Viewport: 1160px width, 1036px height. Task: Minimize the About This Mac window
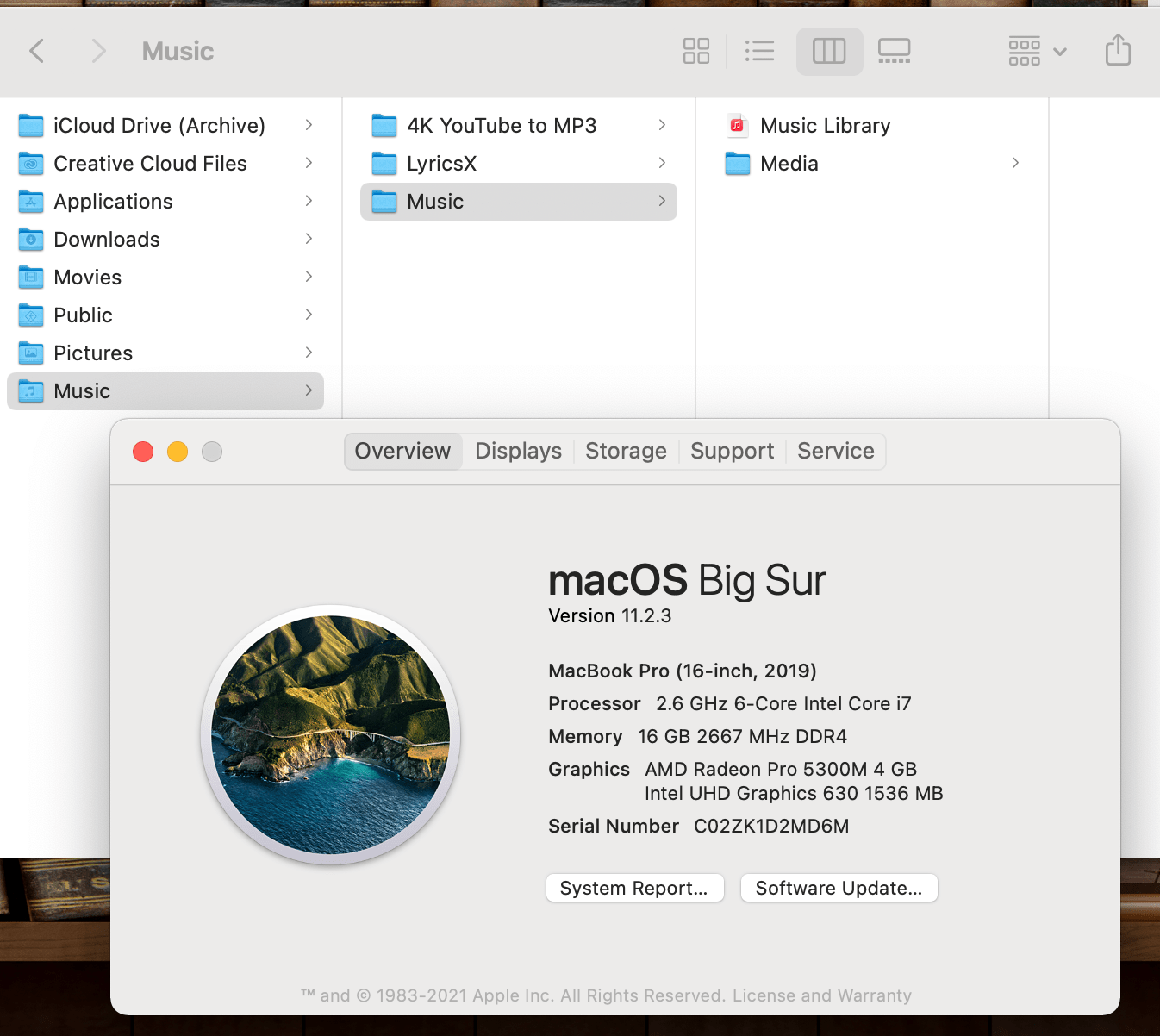click(x=178, y=452)
